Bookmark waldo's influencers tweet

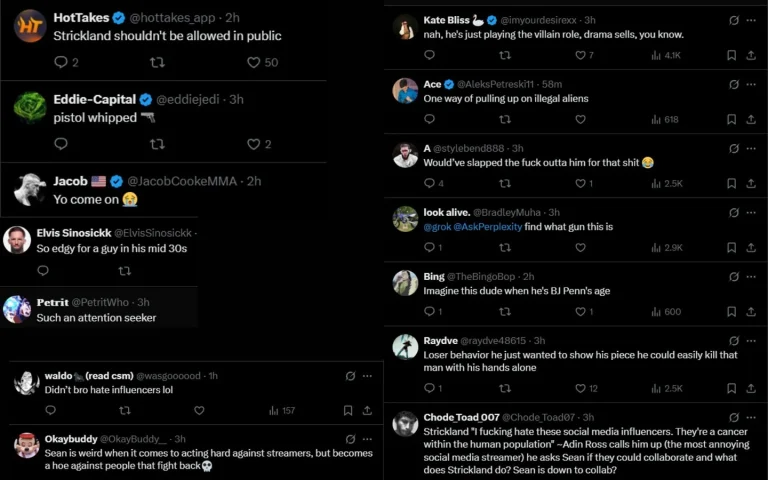click(x=348, y=410)
